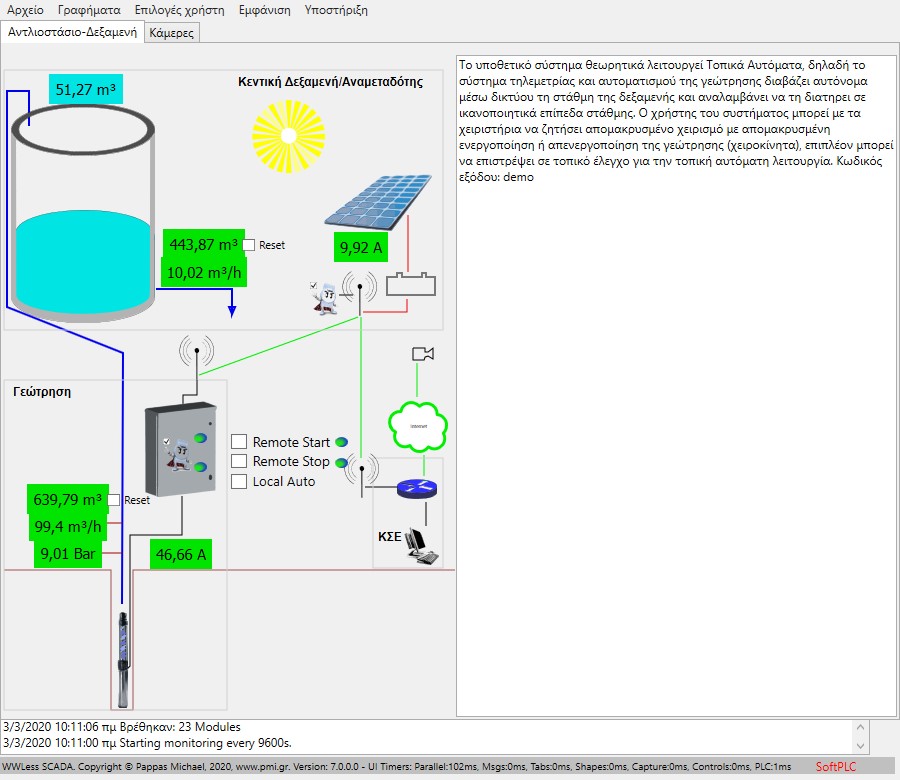Click the ΚΣΕ computer workstation icon
This screenshot has width=900, height=780.
(x=425, y=544)
